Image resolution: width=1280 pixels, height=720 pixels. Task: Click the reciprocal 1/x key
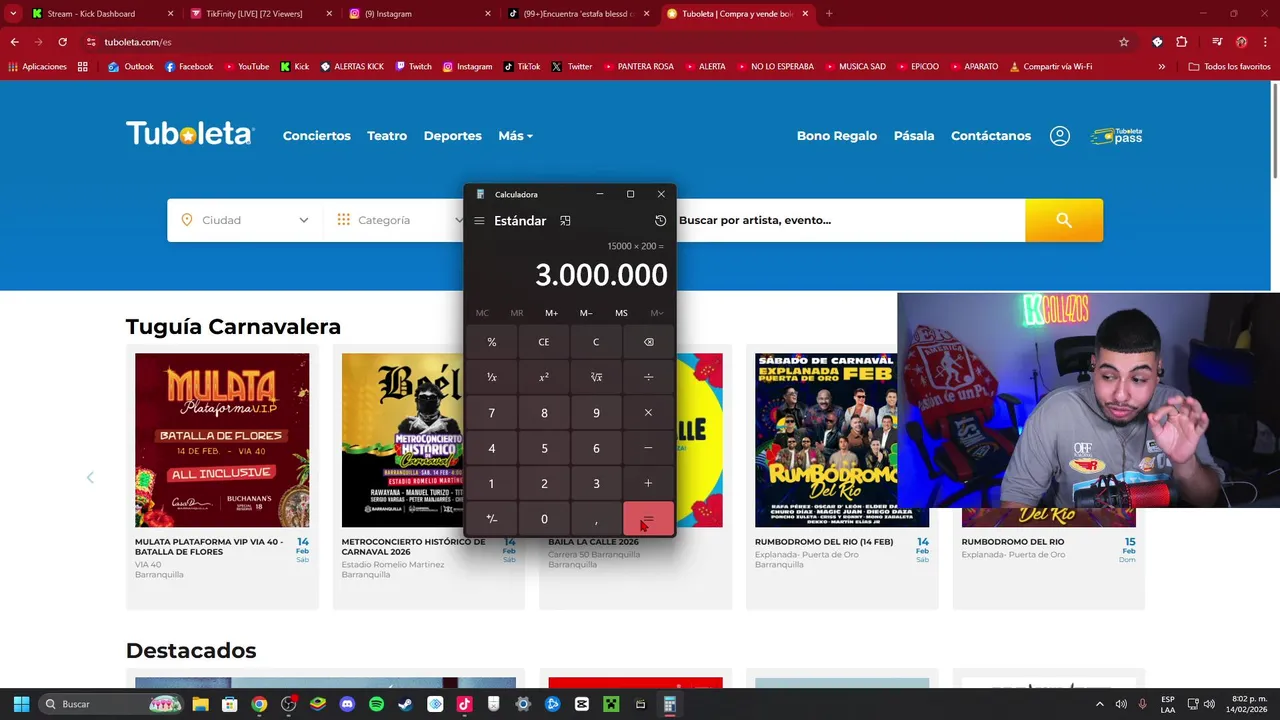coord(492,377)
